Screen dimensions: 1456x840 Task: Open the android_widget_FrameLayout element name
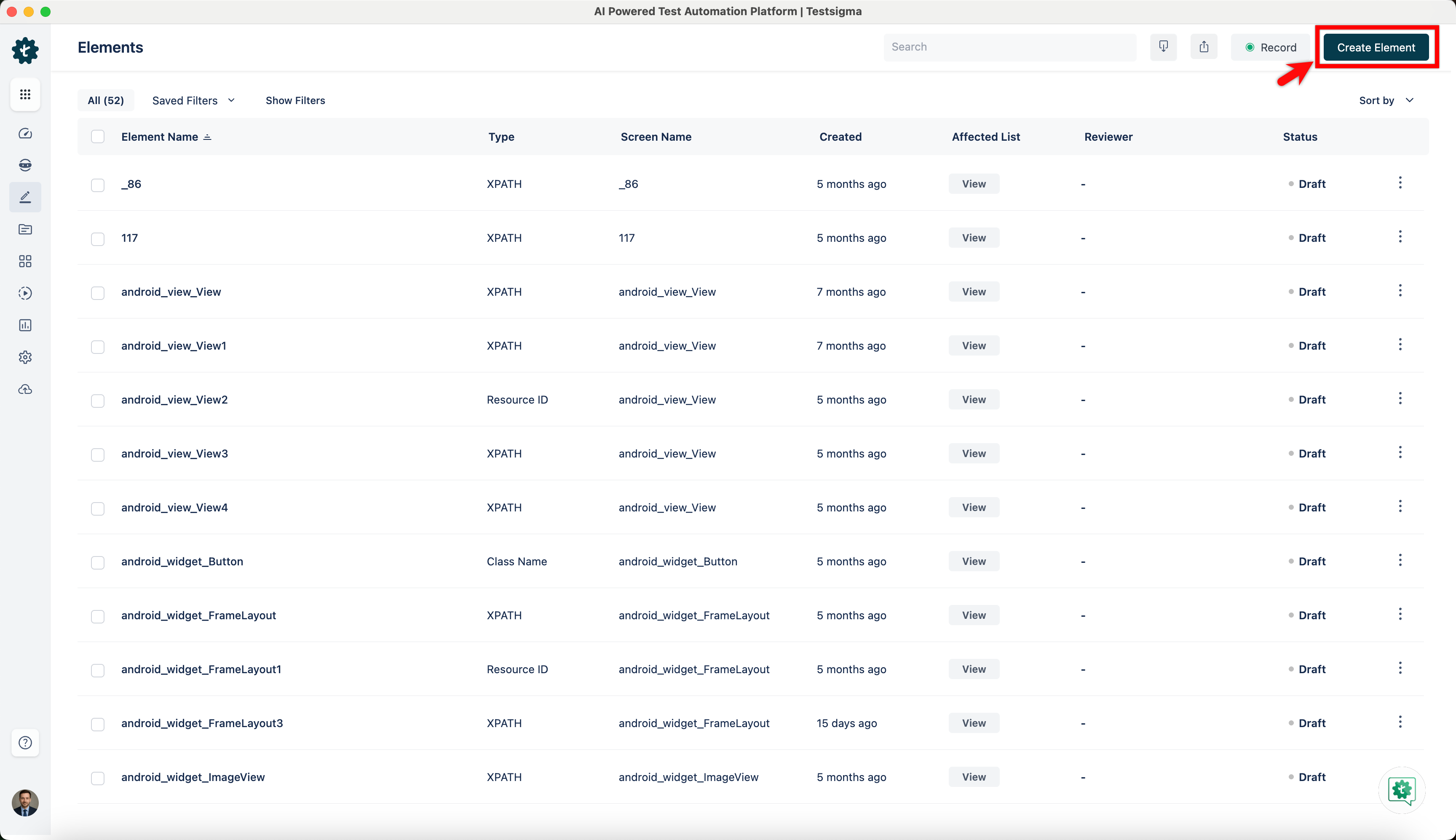pos(198,615)
